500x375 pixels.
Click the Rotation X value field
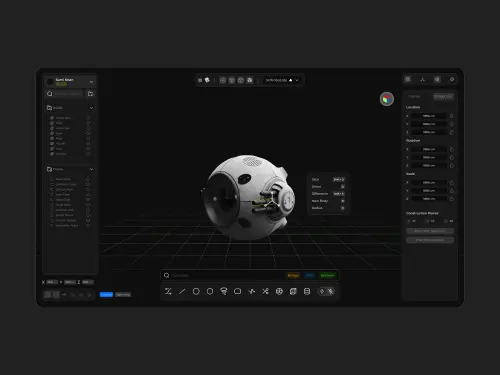429,149
